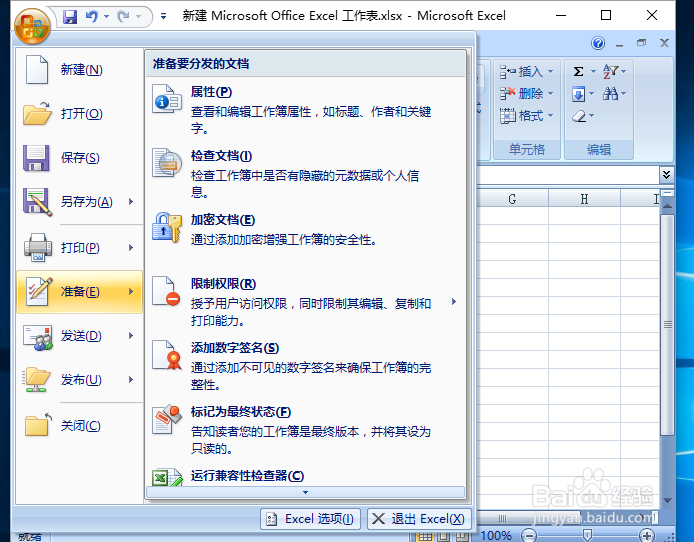Open the Delete (删除) dropdown arrow

click(551, 93)
